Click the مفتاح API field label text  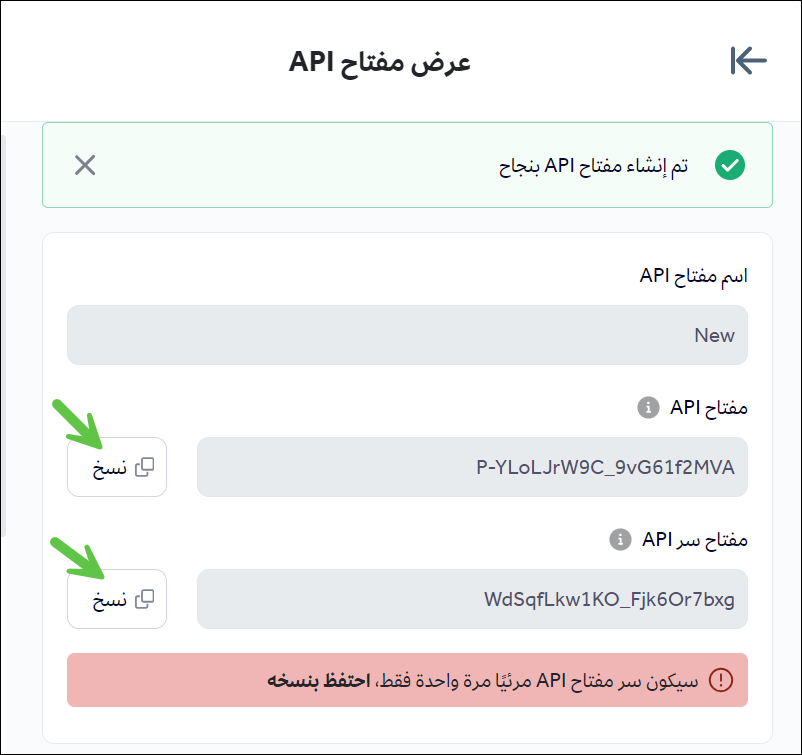(708, 407)
